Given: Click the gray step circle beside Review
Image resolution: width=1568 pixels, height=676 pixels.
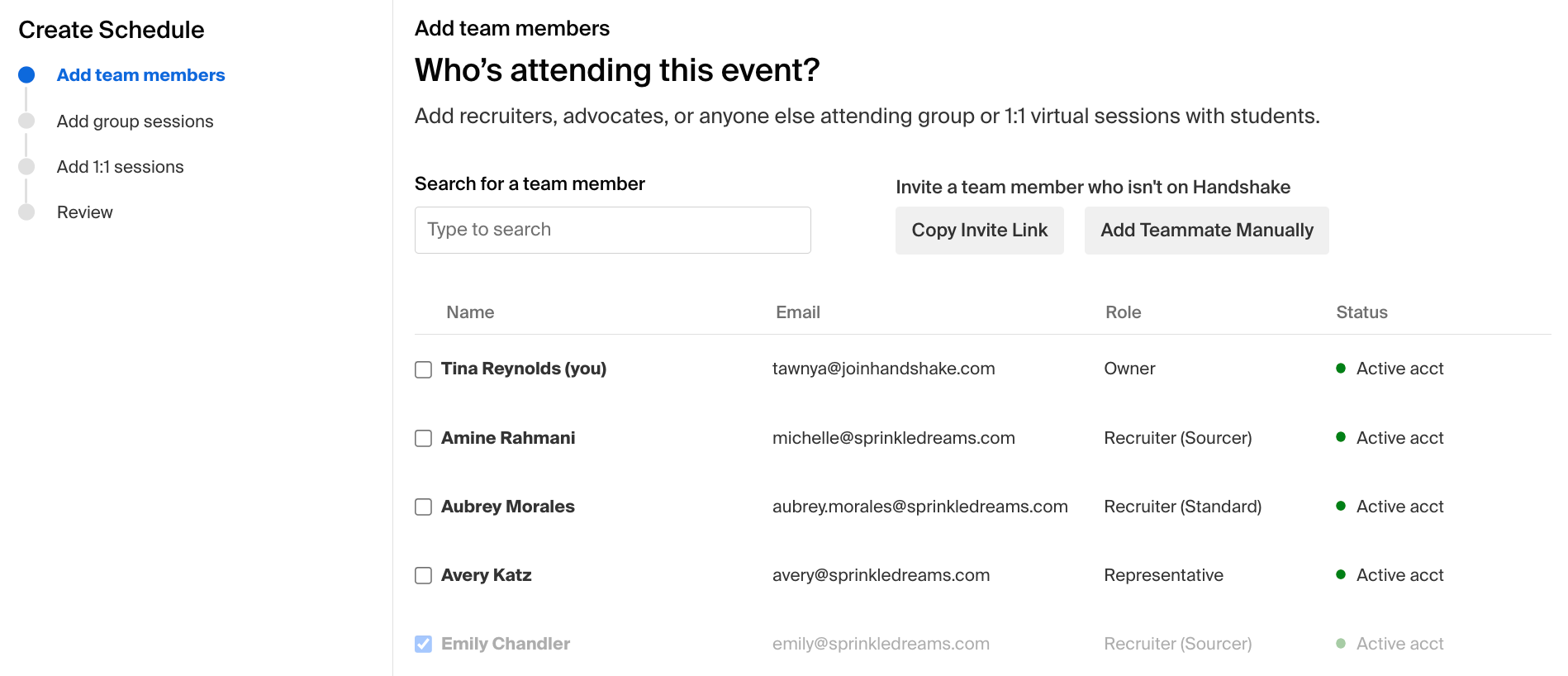Looking at the screenshot, I should tap(27, 211).
